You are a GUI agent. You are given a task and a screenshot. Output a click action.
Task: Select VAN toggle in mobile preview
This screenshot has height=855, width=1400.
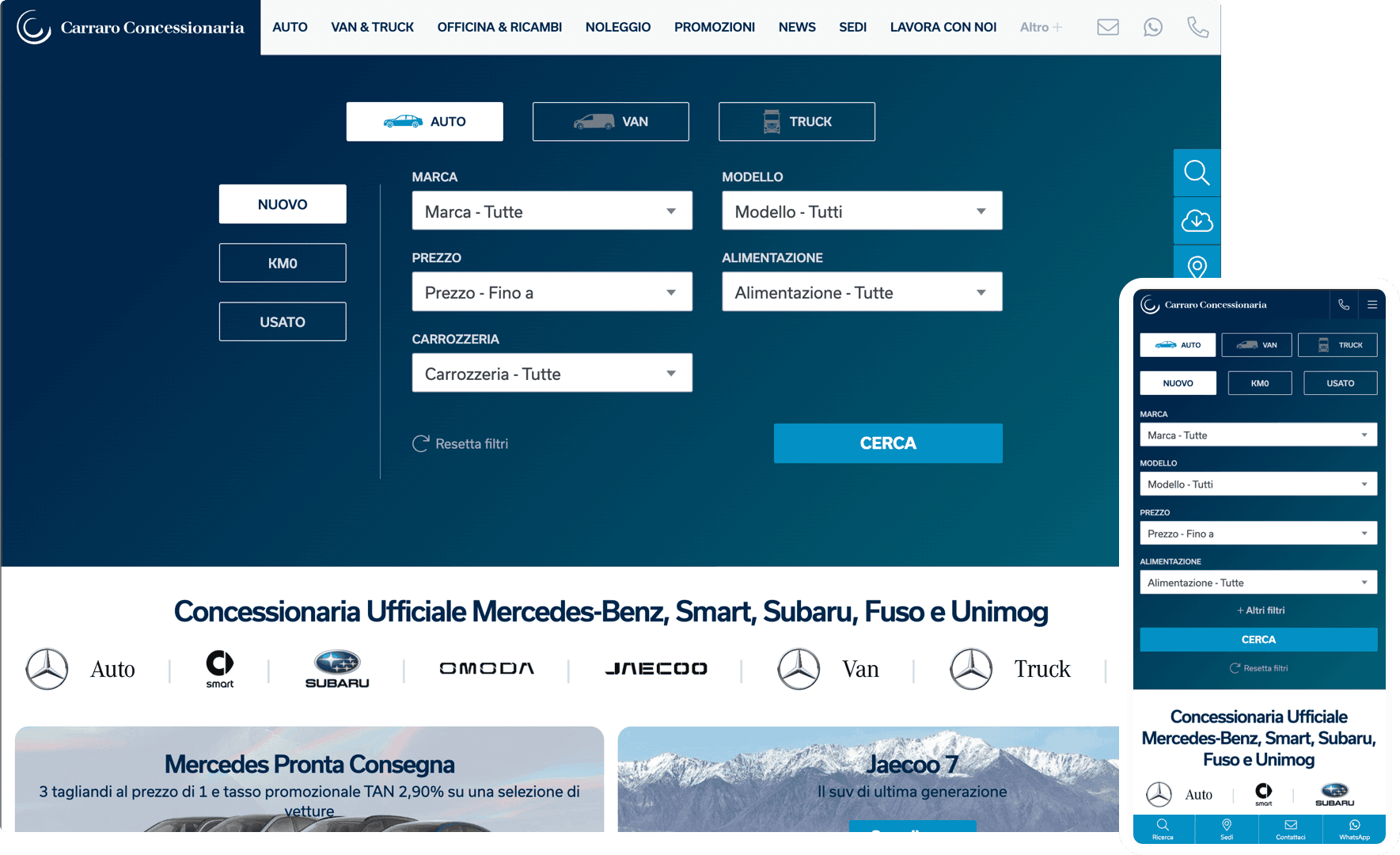[1257, 345]
